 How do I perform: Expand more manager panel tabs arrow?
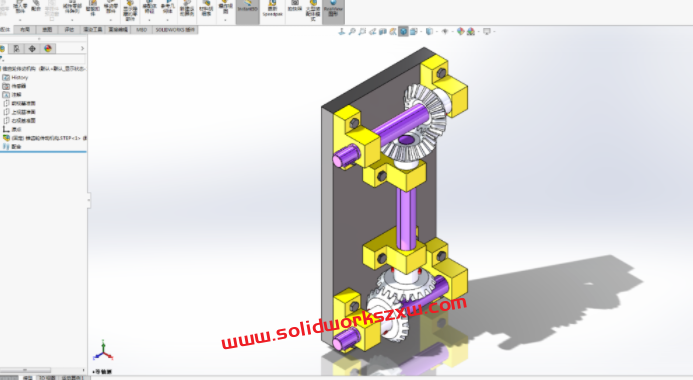(82, 49)
